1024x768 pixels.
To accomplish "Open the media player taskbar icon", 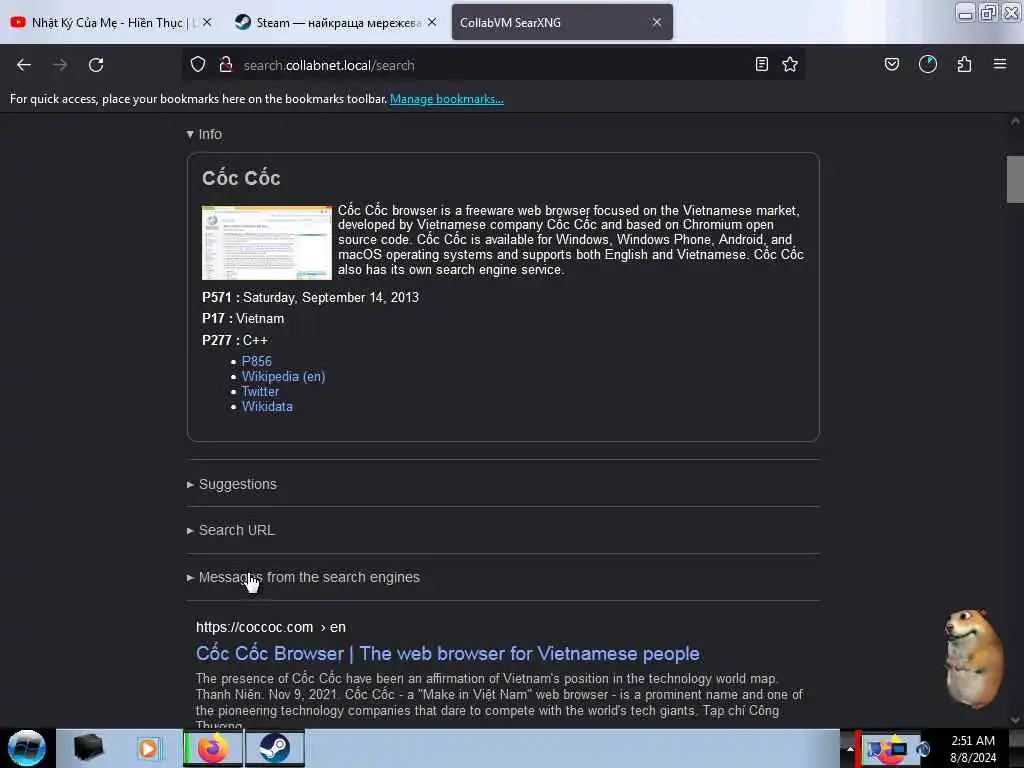I will [x=149, y=748].
